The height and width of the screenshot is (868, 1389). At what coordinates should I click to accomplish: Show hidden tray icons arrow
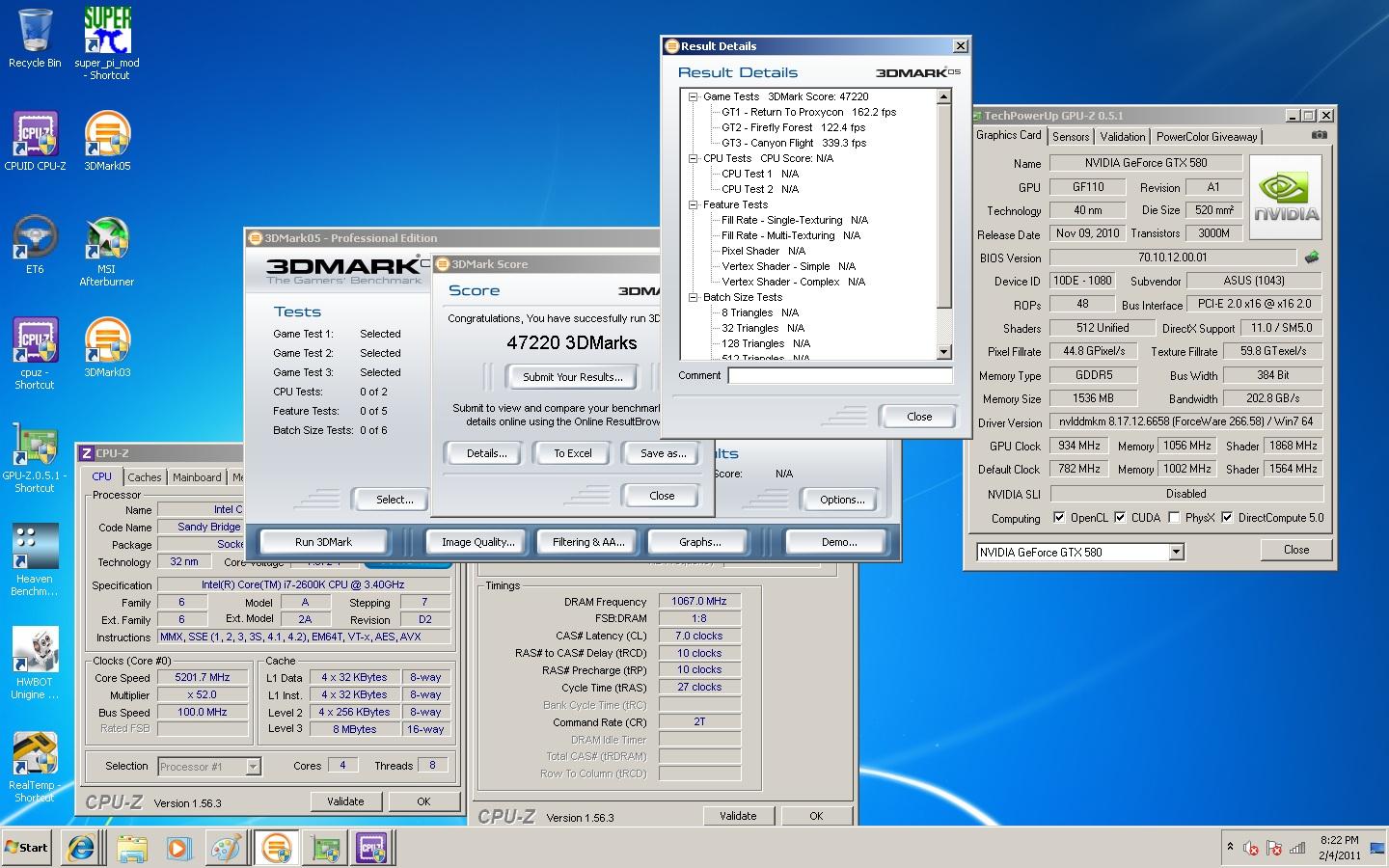[x=1230, y=848]
